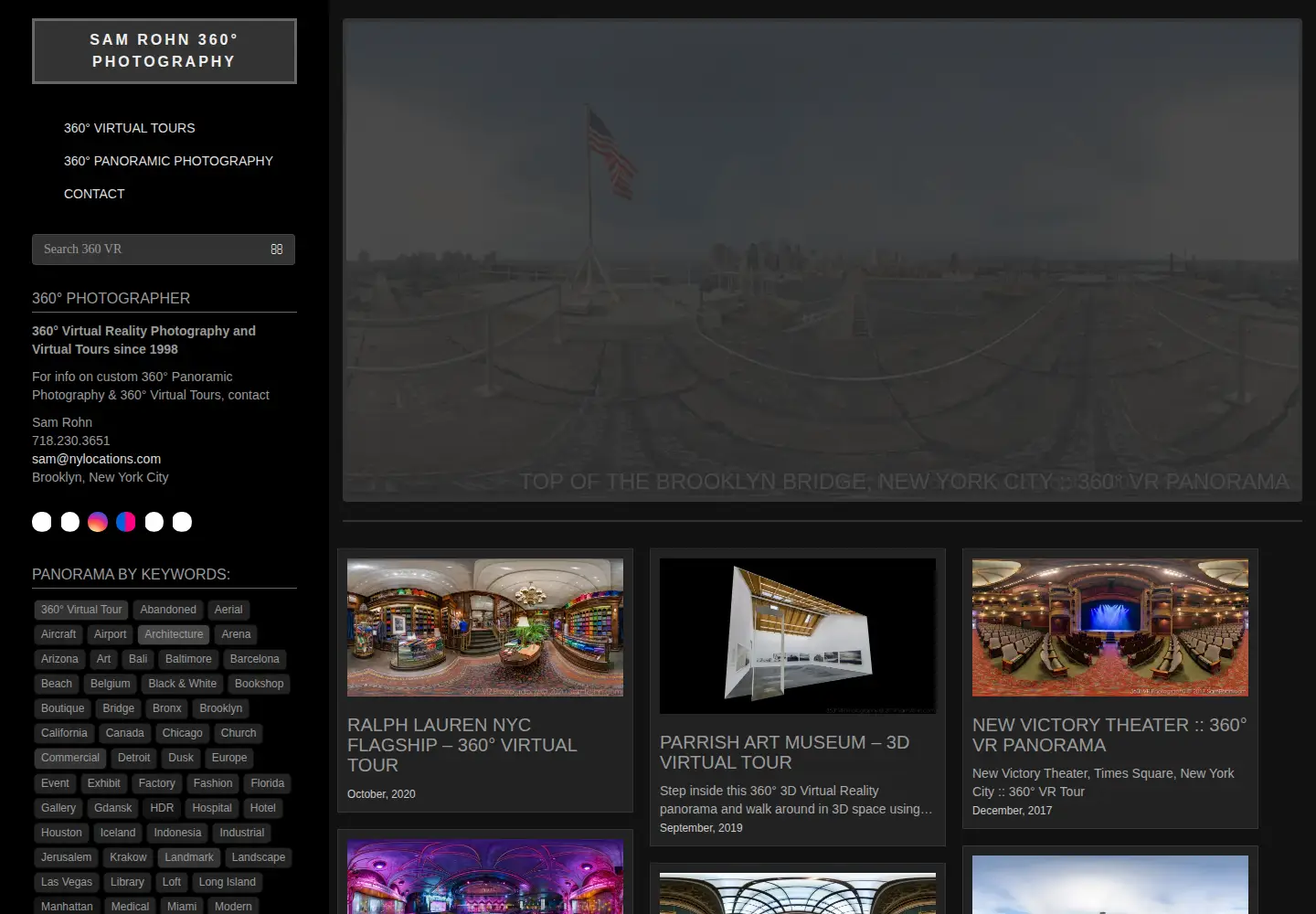Choose the Black & White keyword tag
Image resolution: width=1316 pixels, height=914 pixels.
183,684
